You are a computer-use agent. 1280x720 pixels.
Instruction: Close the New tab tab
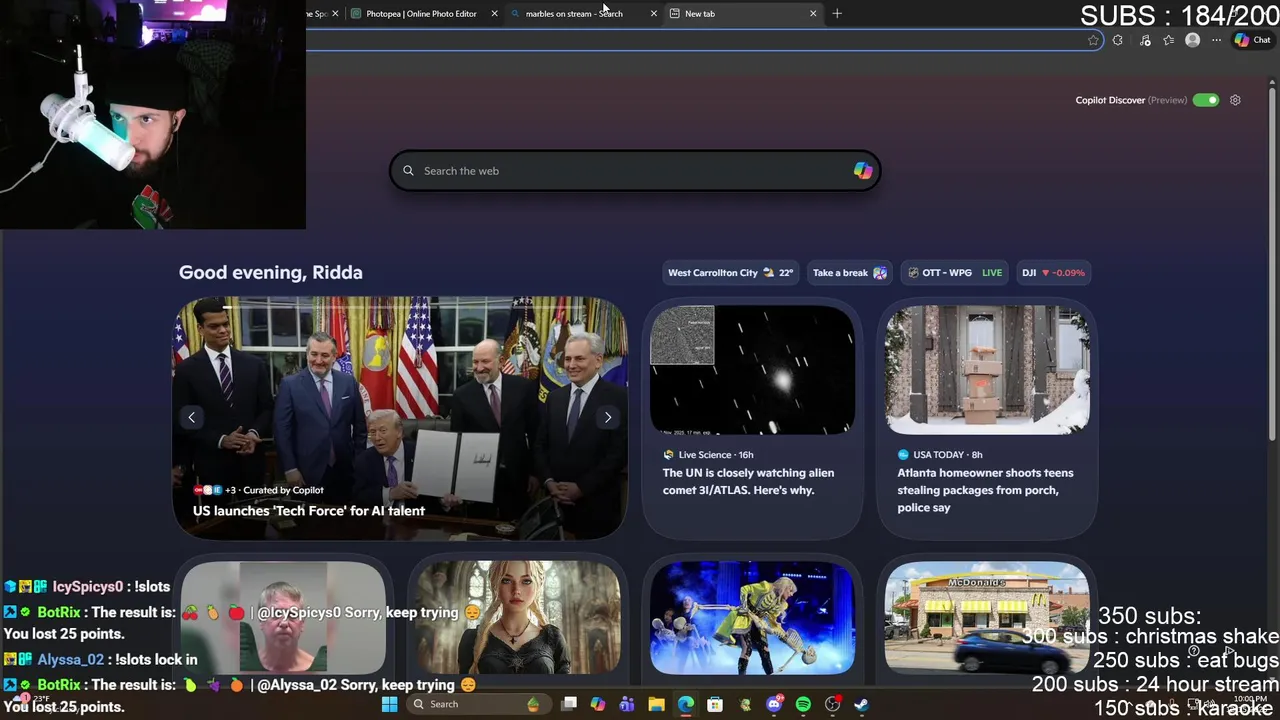pyautogui.click(x=812, y=14)
